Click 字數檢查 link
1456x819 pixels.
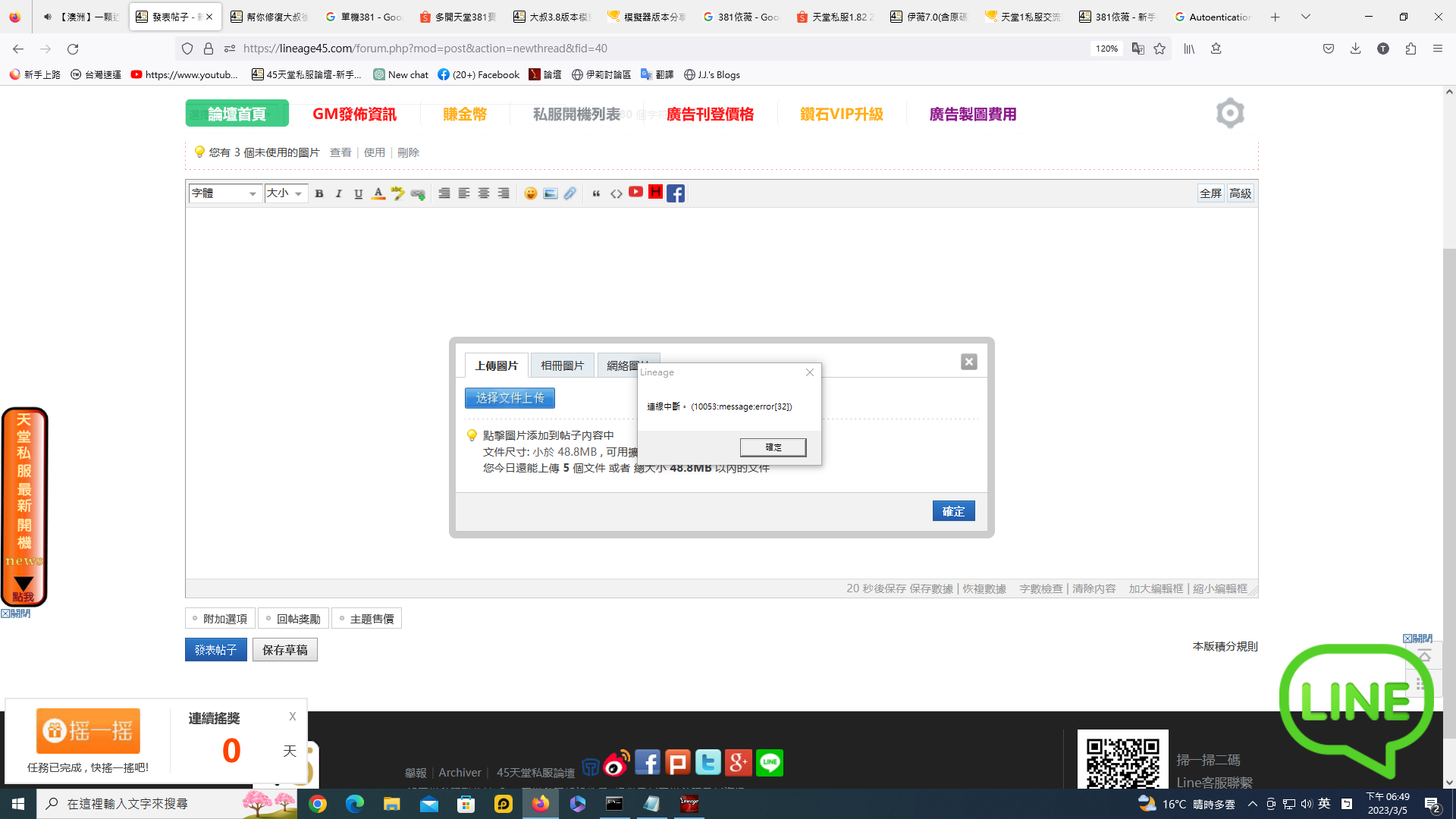click(x=1041, y=589)
